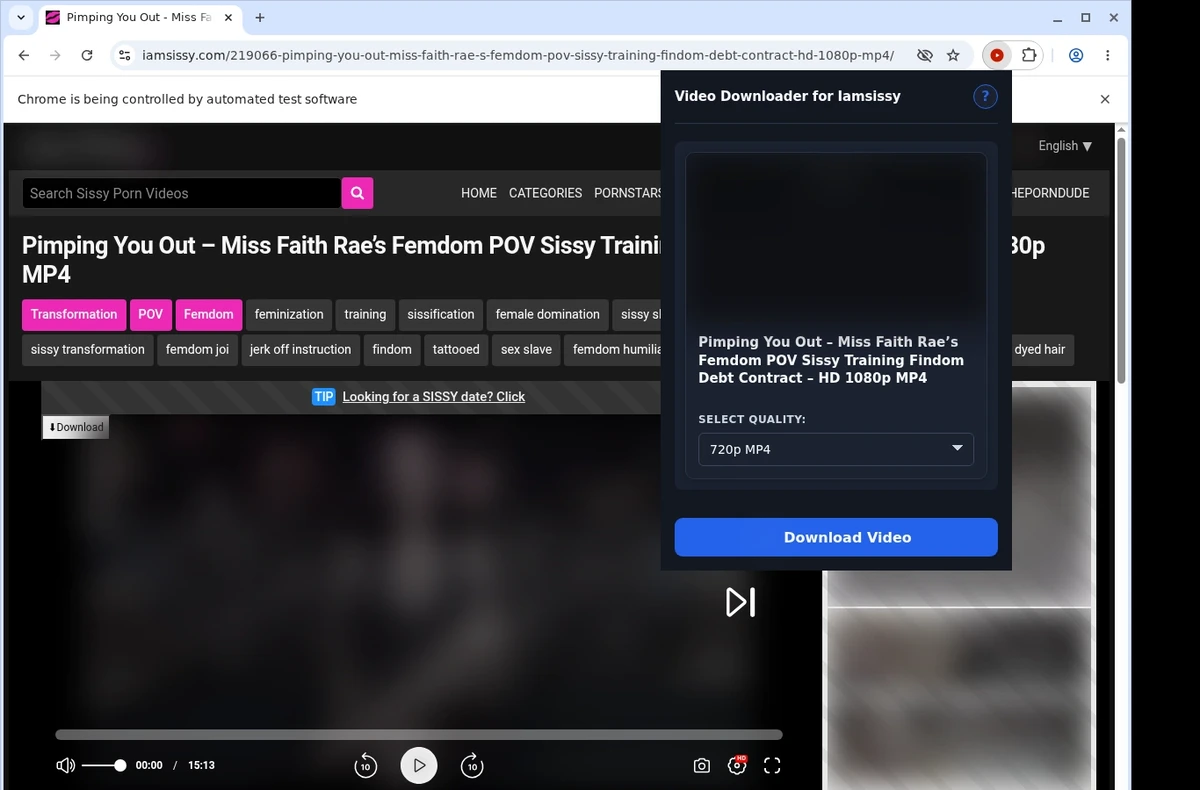1200x790 pixels.
Task: Click the Download Video button
Action: point(836,537)
